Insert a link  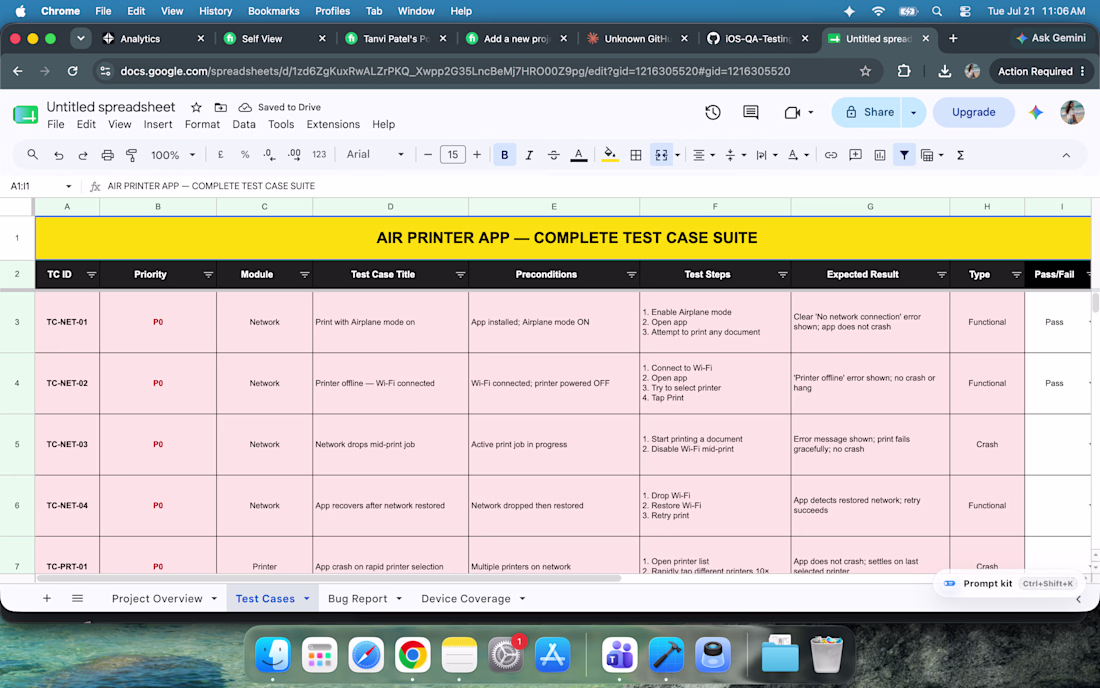[x=831, y=155]
